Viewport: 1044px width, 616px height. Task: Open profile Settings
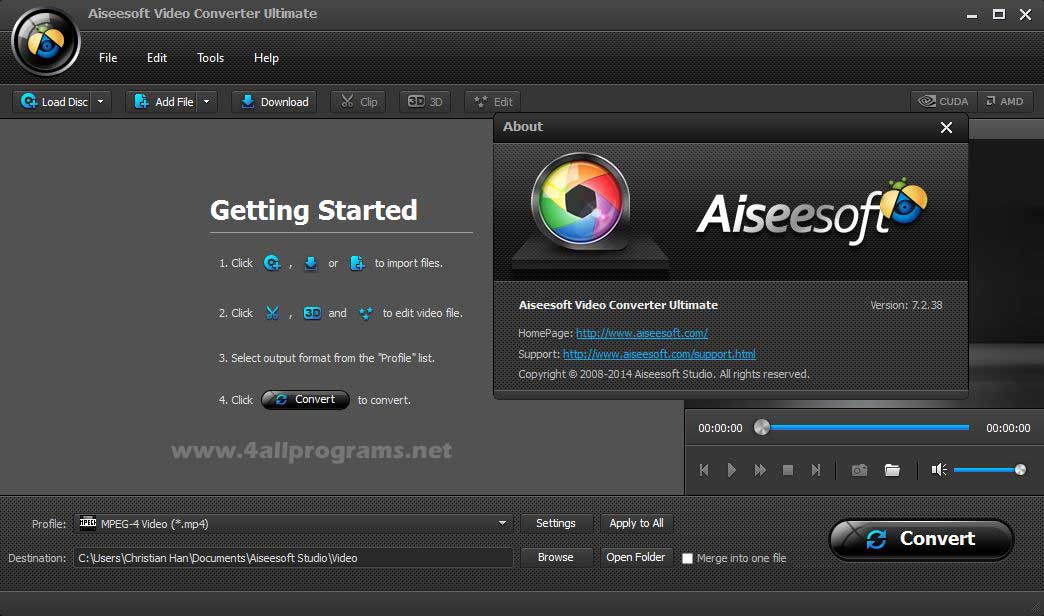click(556, 523)
